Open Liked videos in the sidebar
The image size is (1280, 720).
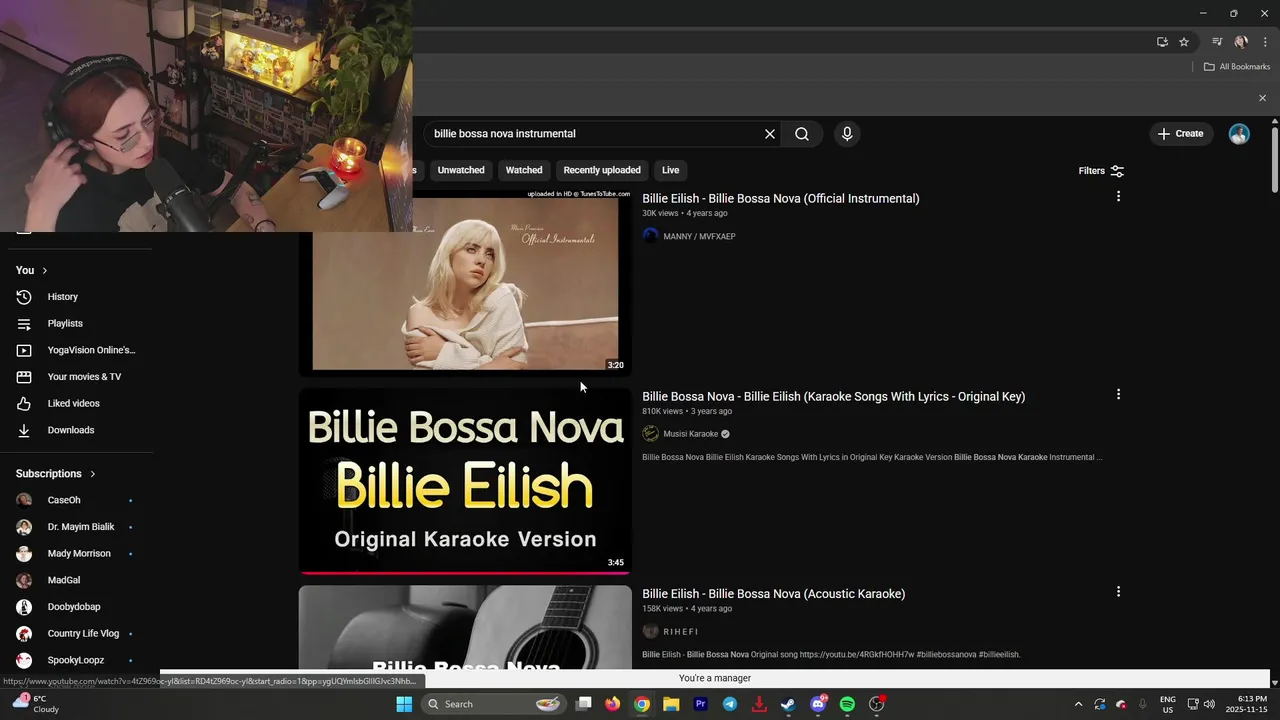pos(76,403)
